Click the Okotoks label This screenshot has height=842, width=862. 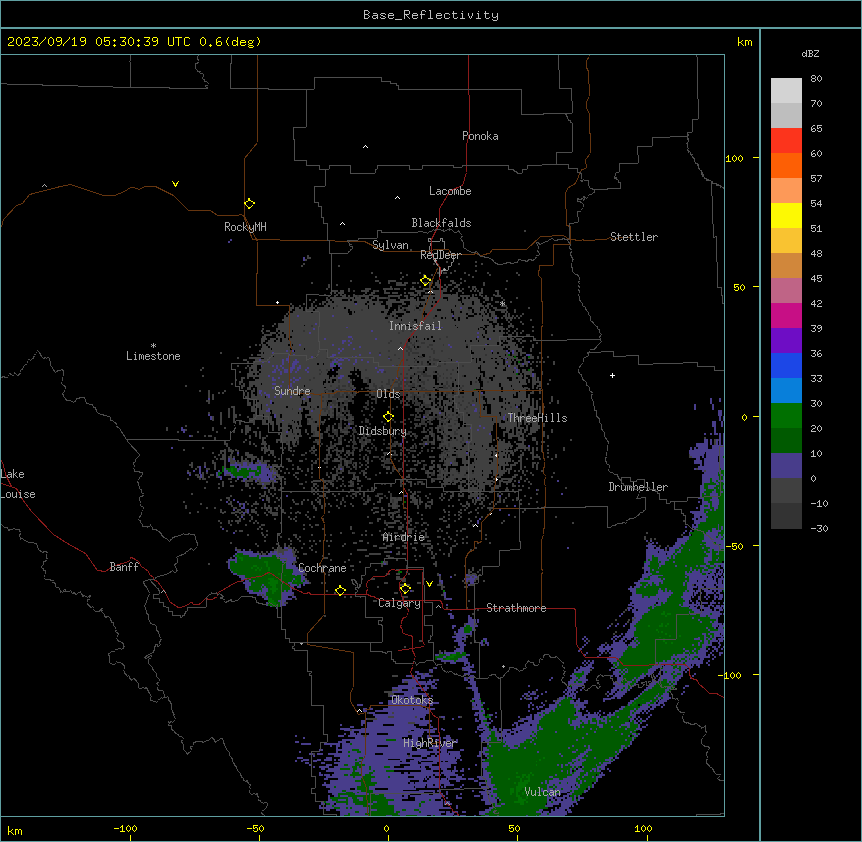pos(412,700)
